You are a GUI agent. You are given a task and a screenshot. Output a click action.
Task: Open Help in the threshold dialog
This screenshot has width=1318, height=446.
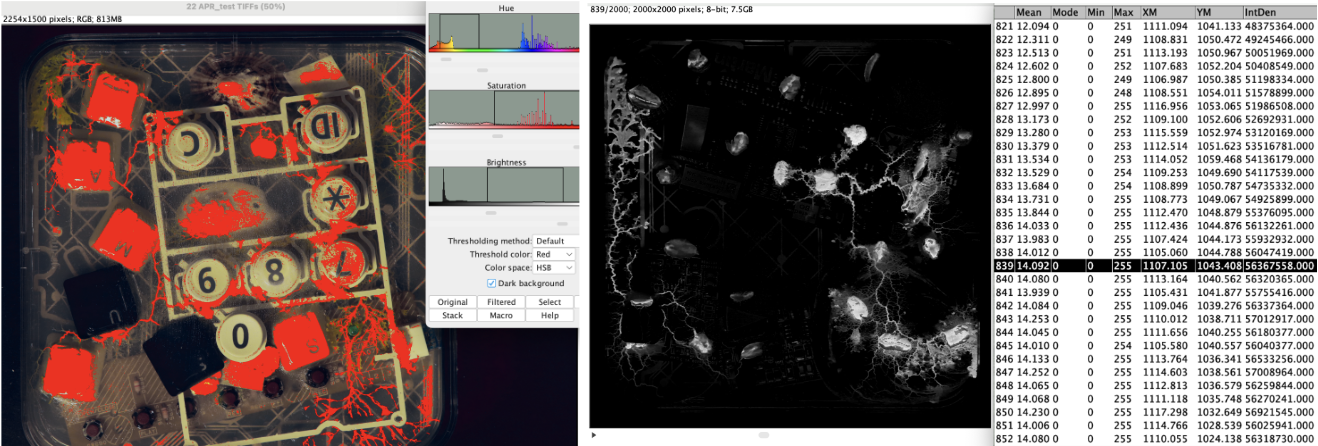551,315
